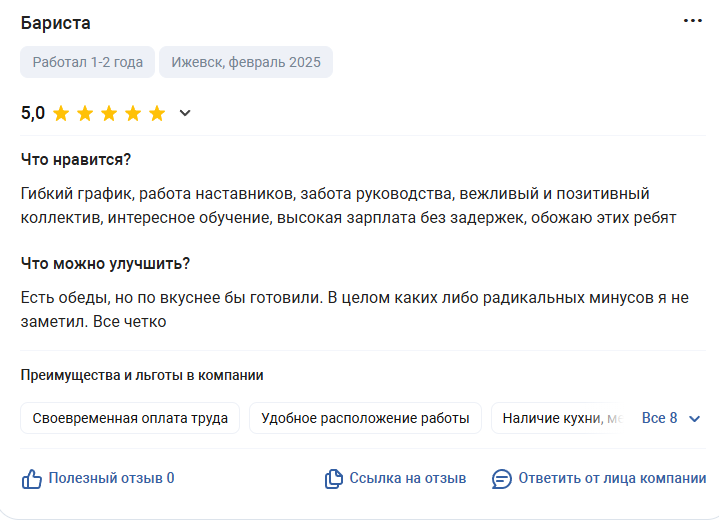Click the fifth rating star

click(157, 113)
